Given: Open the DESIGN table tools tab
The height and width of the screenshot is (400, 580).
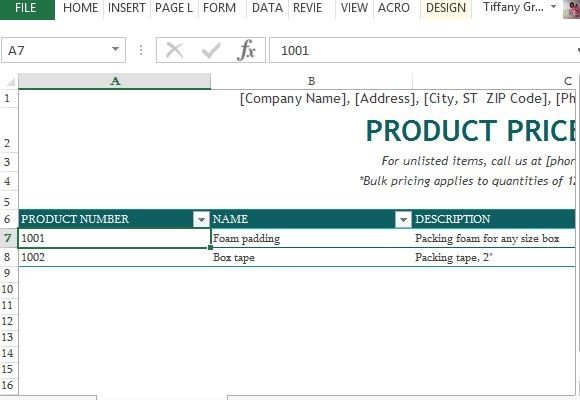Looking at the screenshot, I should pyautogui.click(x=446, y=8).
